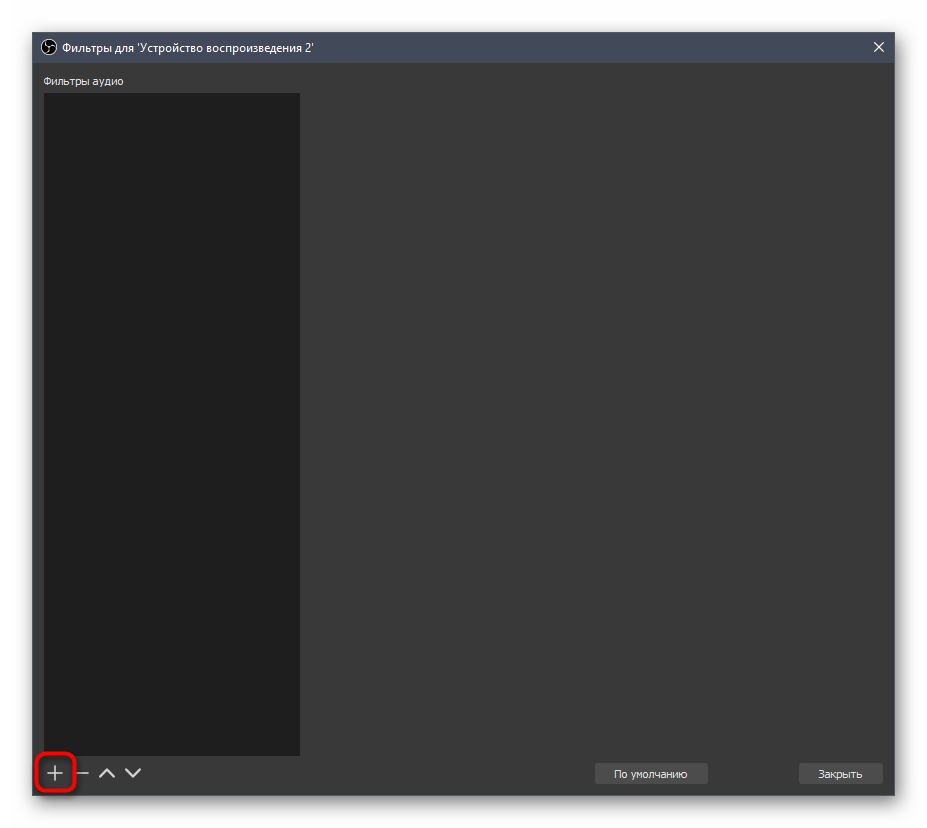Click inside the empty audio filters list

pos(171,420)
